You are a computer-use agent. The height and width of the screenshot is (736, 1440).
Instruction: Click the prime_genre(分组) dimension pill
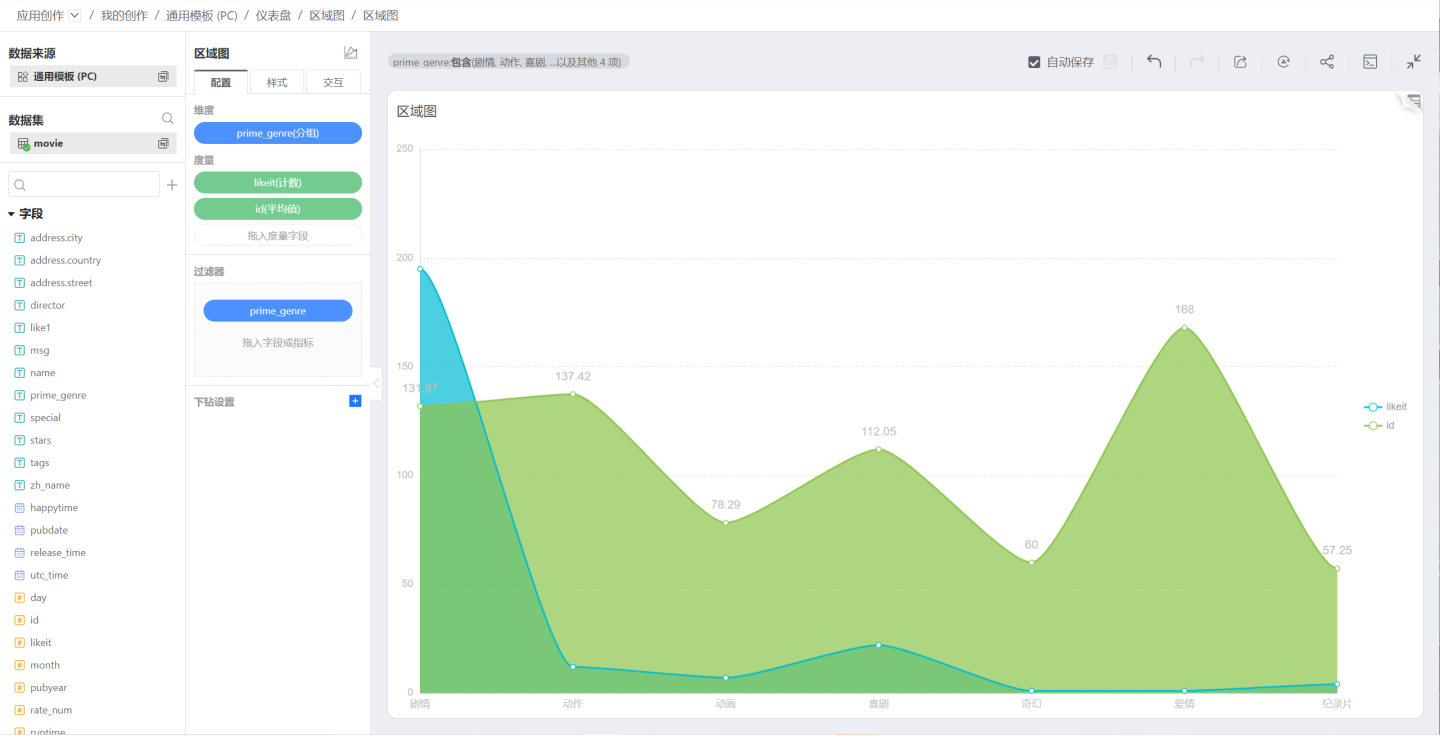(x=278, y=133)
